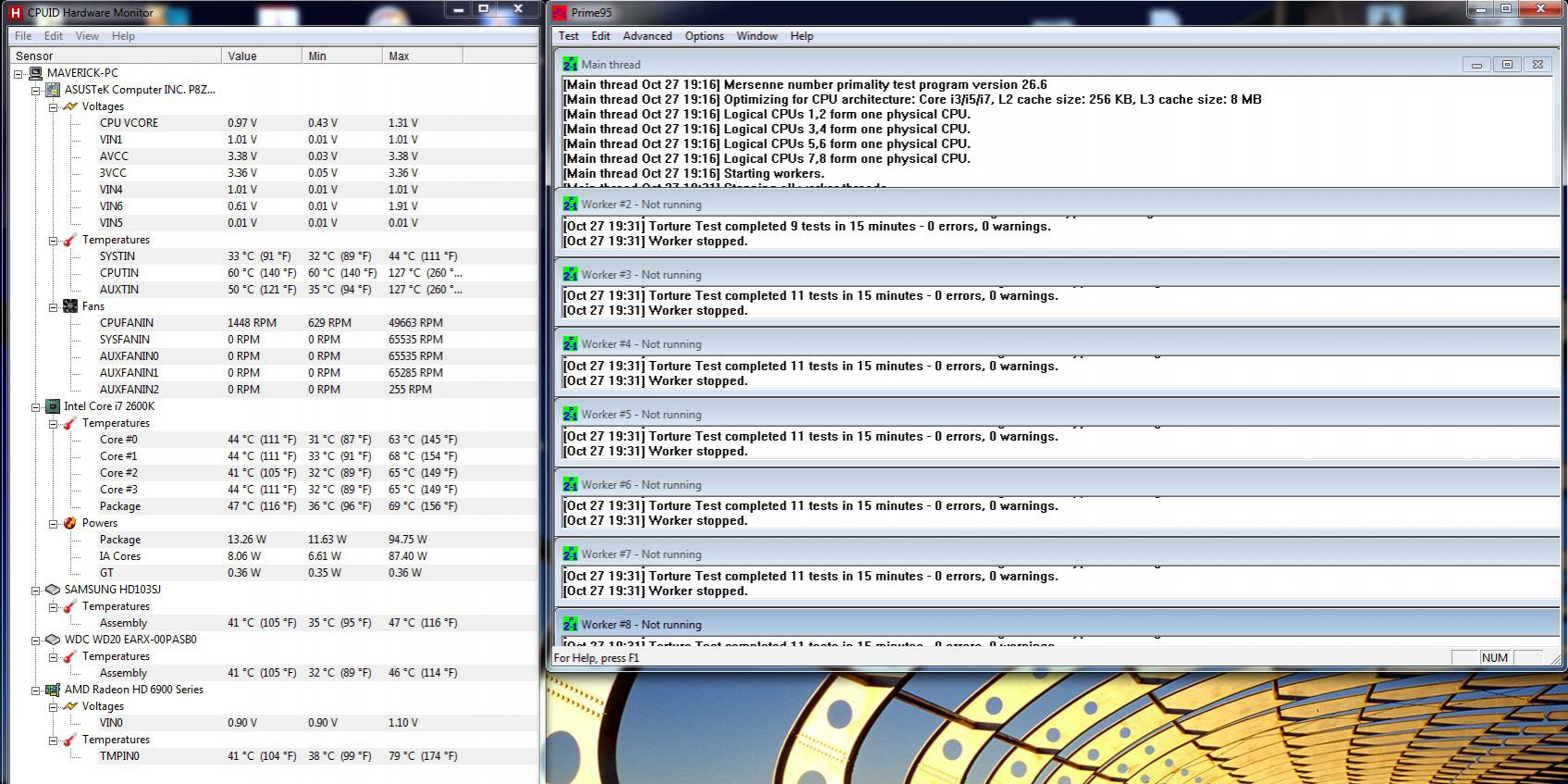This screenshot has height=784, width=1568.
Task: Click the Worker #3 window icon
Action: pyautogui.click(x=570, y=274)
